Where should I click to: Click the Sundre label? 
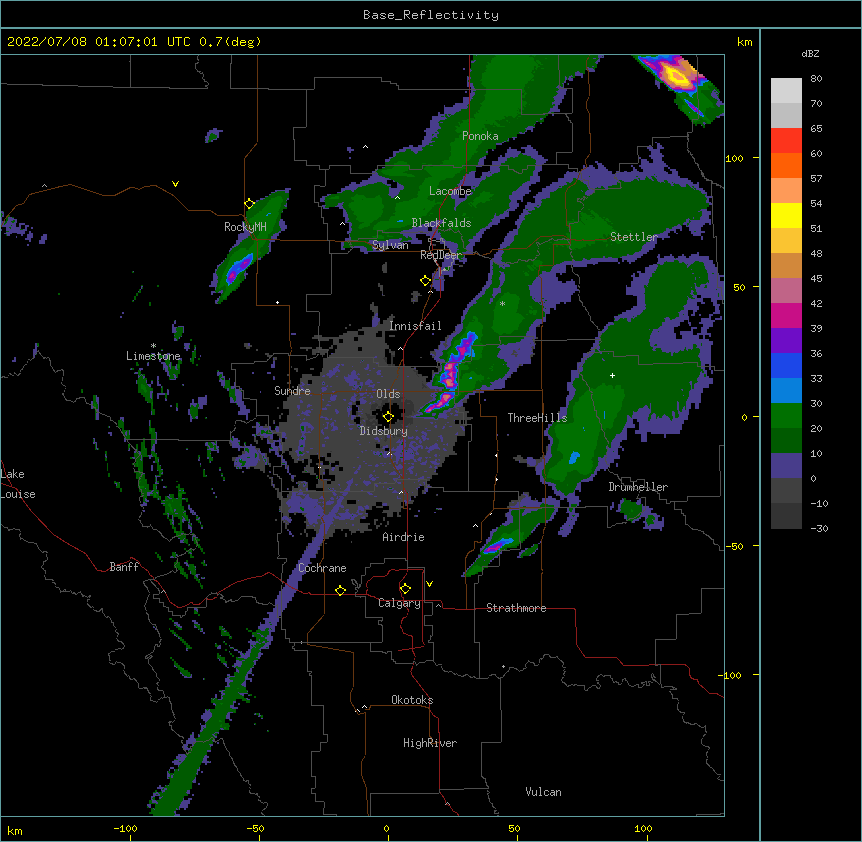292,391
